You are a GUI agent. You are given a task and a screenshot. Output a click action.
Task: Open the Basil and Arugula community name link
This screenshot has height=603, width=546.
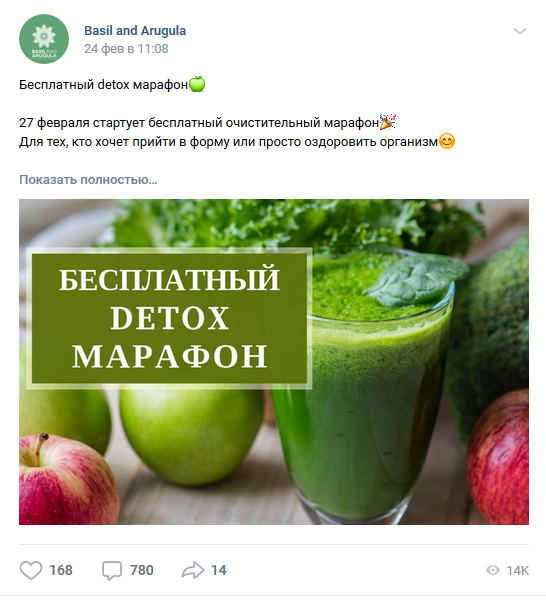pos(135,30)
